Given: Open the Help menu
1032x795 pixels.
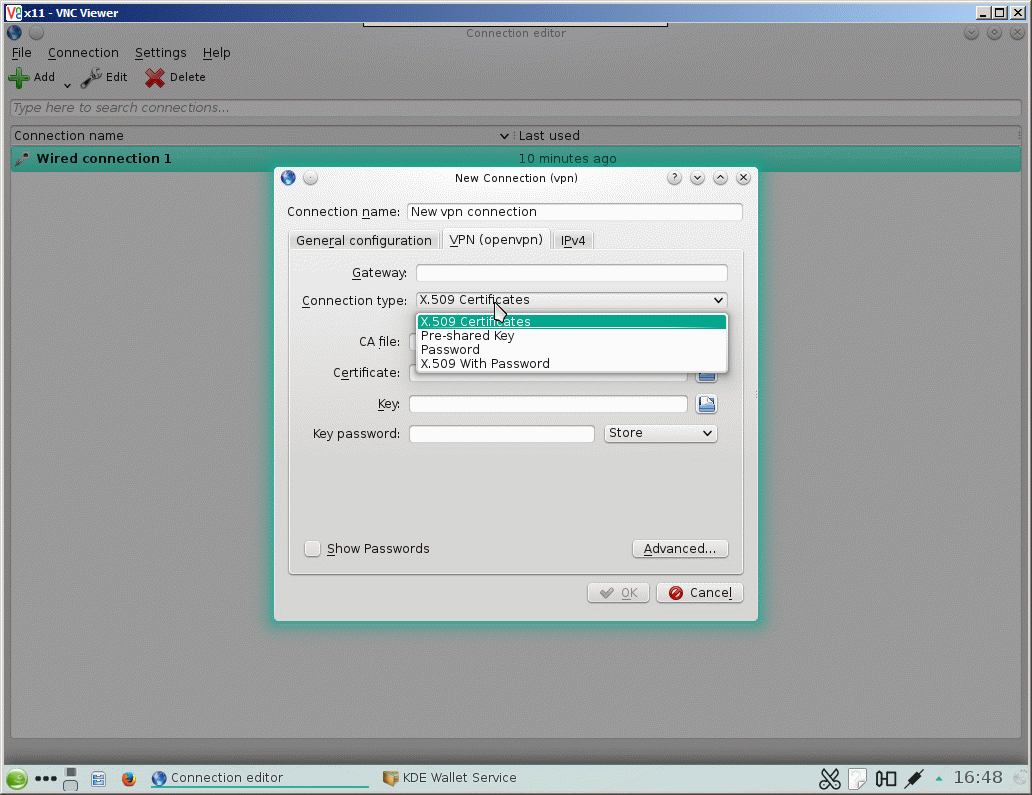Looking at the screenshot, I should point(216,53).
